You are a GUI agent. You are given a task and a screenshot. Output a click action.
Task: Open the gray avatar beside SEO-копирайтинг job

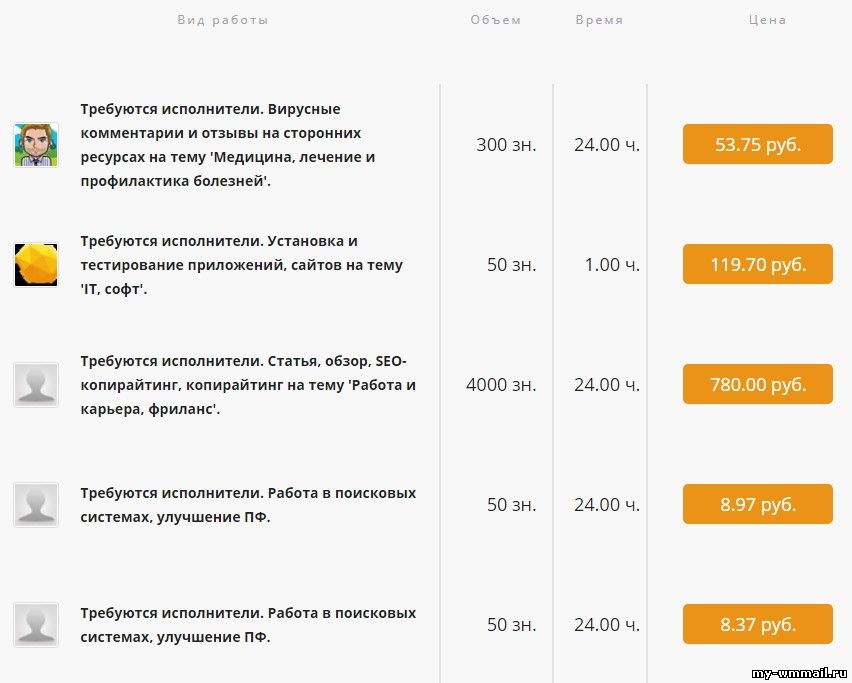coord(36,385)
